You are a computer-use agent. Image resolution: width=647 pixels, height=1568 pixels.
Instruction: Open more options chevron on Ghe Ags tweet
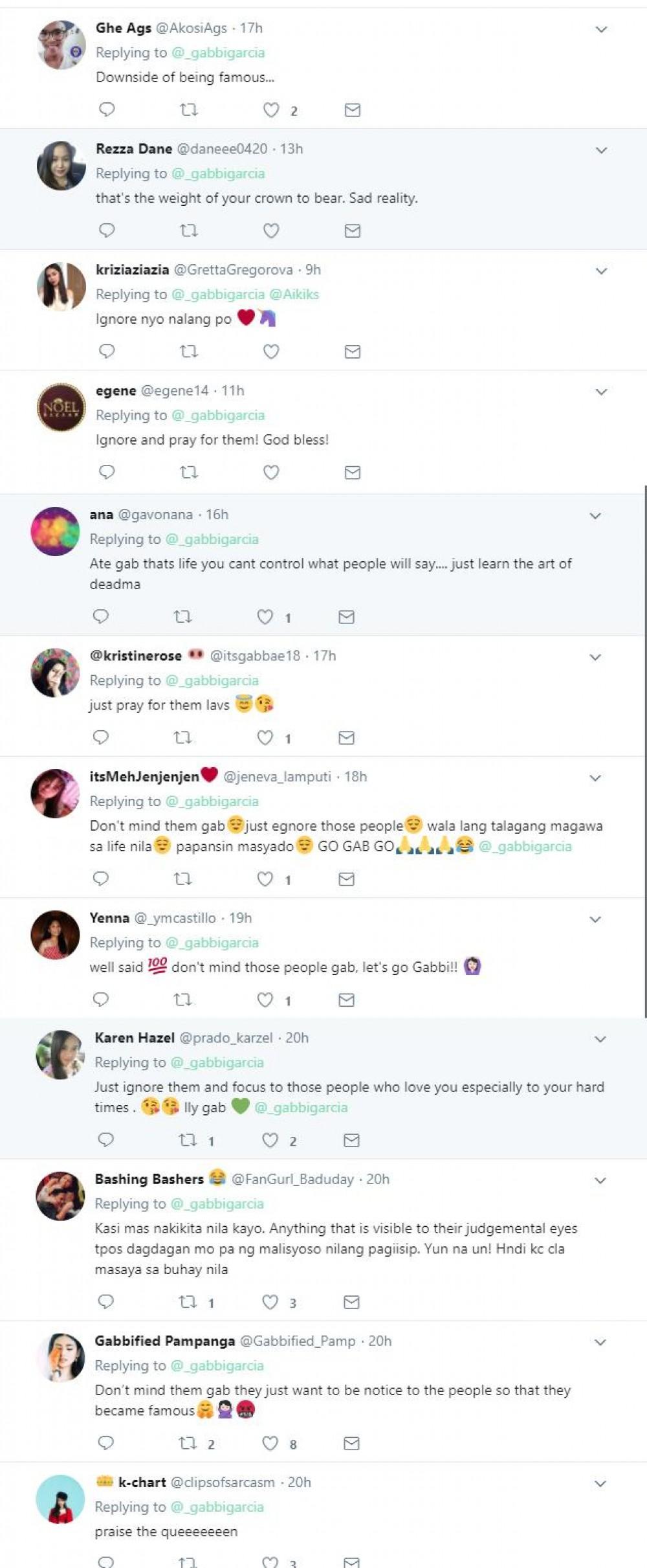[601, 29]
